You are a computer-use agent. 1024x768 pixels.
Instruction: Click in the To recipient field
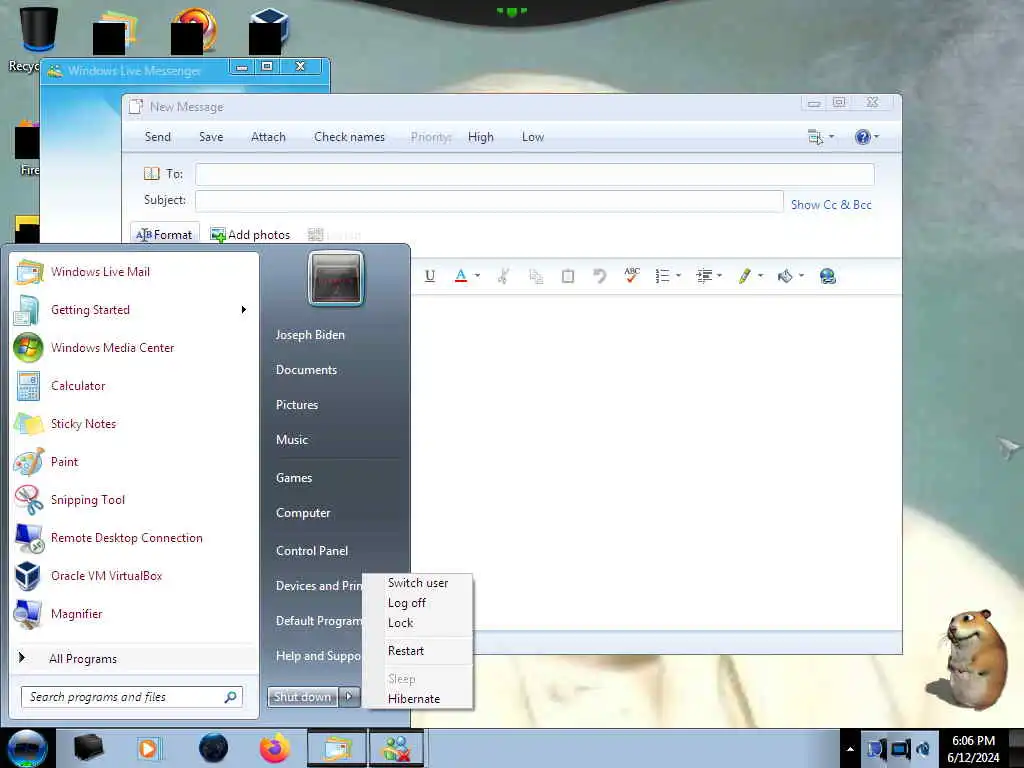[x=534, y=174]
